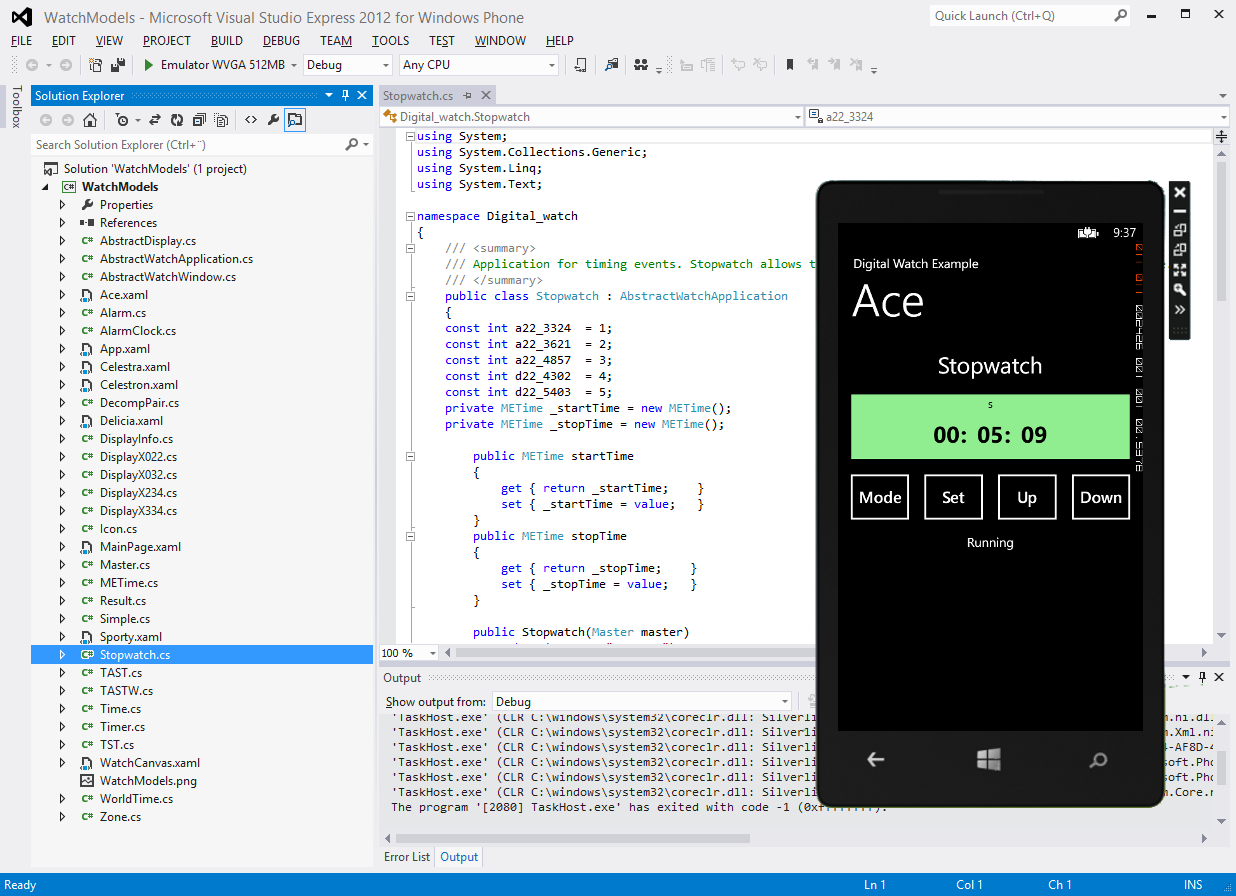Screen dimensions: 1236x896
Task: Open the DEBUG menu
Action: pyautogui.click(x=280, y=41)
